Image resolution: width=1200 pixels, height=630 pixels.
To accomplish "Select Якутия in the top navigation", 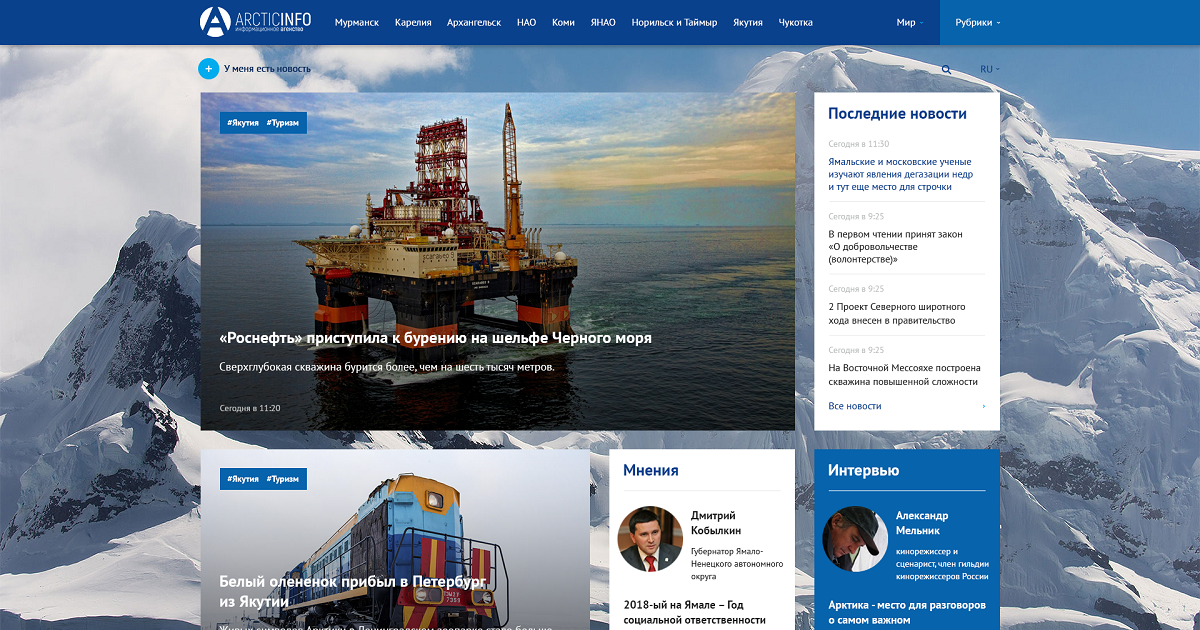I will pos(748,22).
